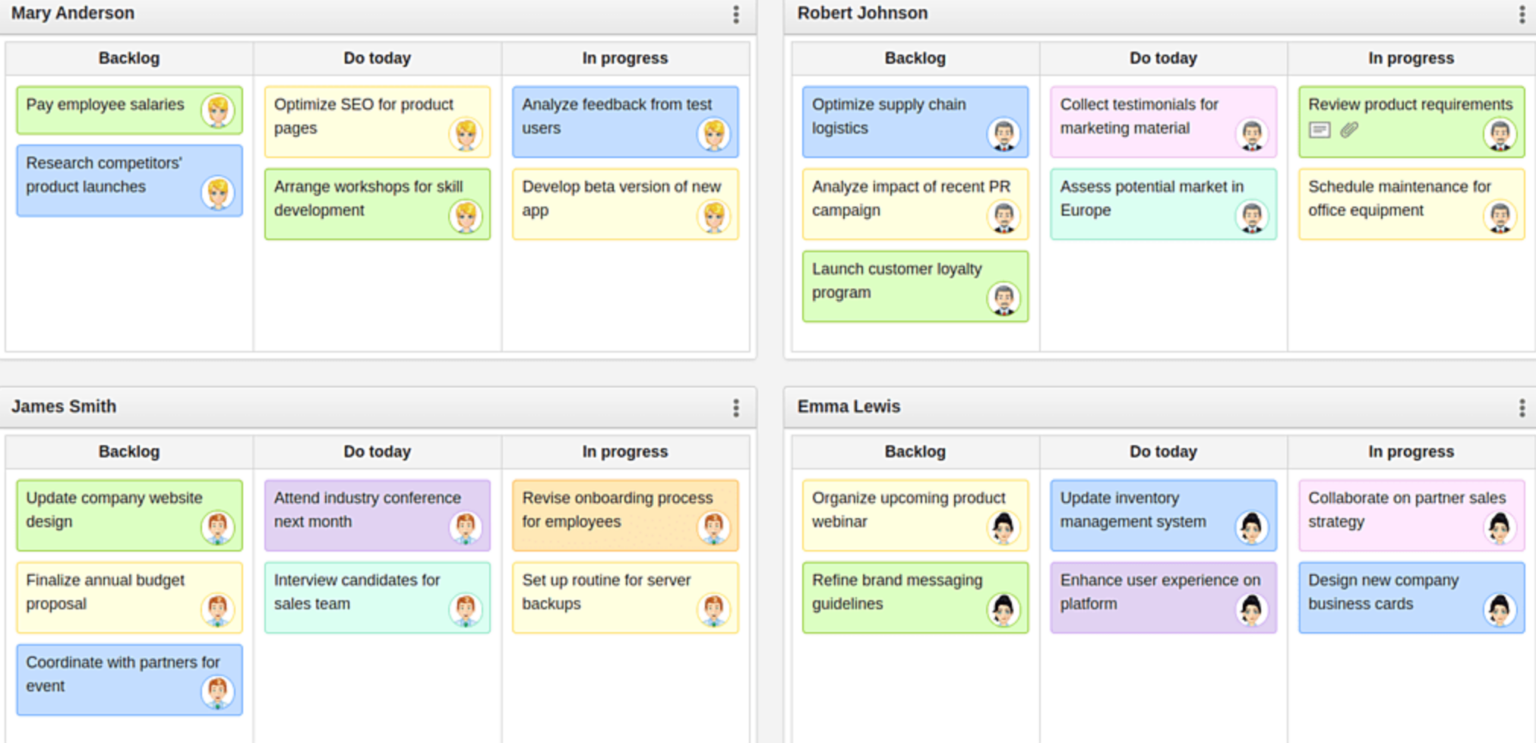Open the three-dot menu on James Smith's board
This screenshot has height=743, width=1536.
(735, 407)
